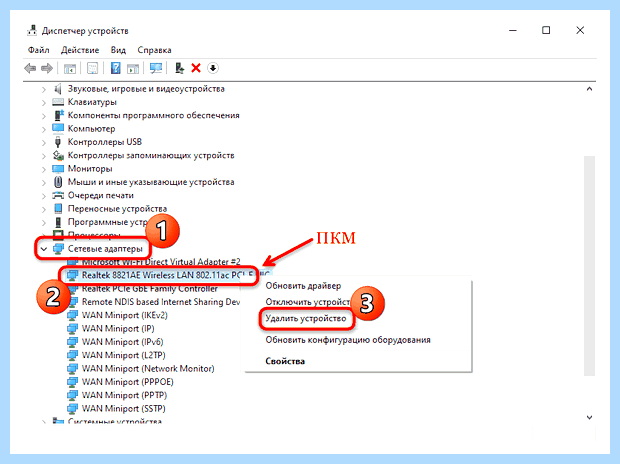Select WAN Miniport (Network Monitor) entry

(148, 369)
